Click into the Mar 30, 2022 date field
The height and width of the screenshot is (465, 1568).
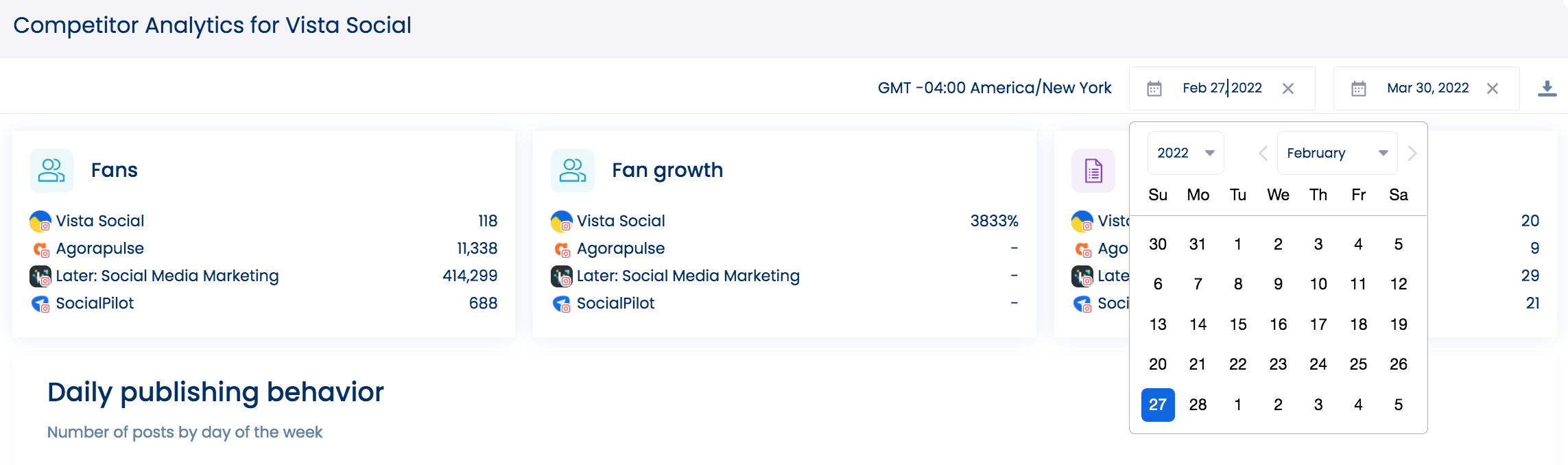(1427, 88)
